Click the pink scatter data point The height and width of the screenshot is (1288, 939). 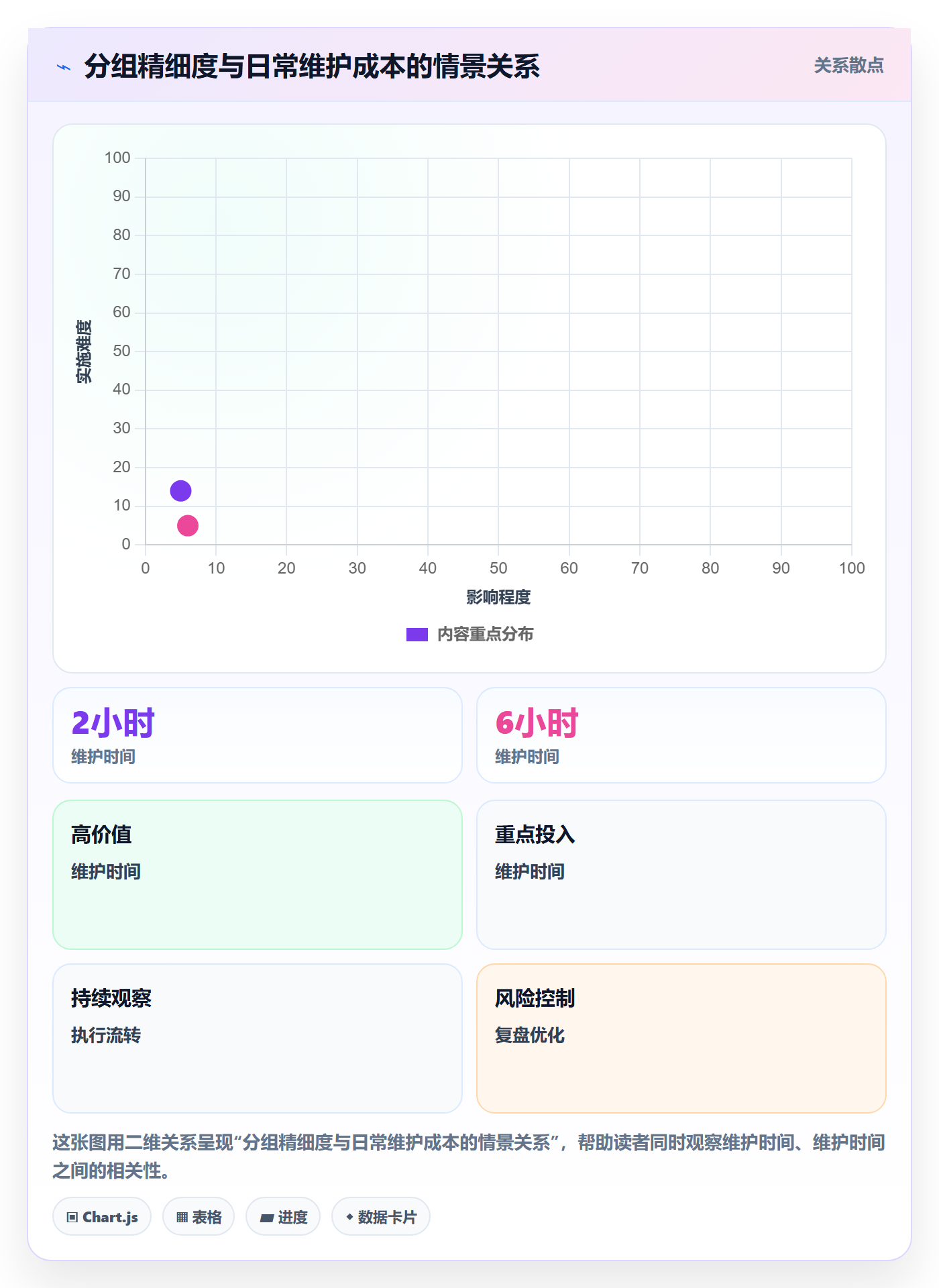[188, 525]
